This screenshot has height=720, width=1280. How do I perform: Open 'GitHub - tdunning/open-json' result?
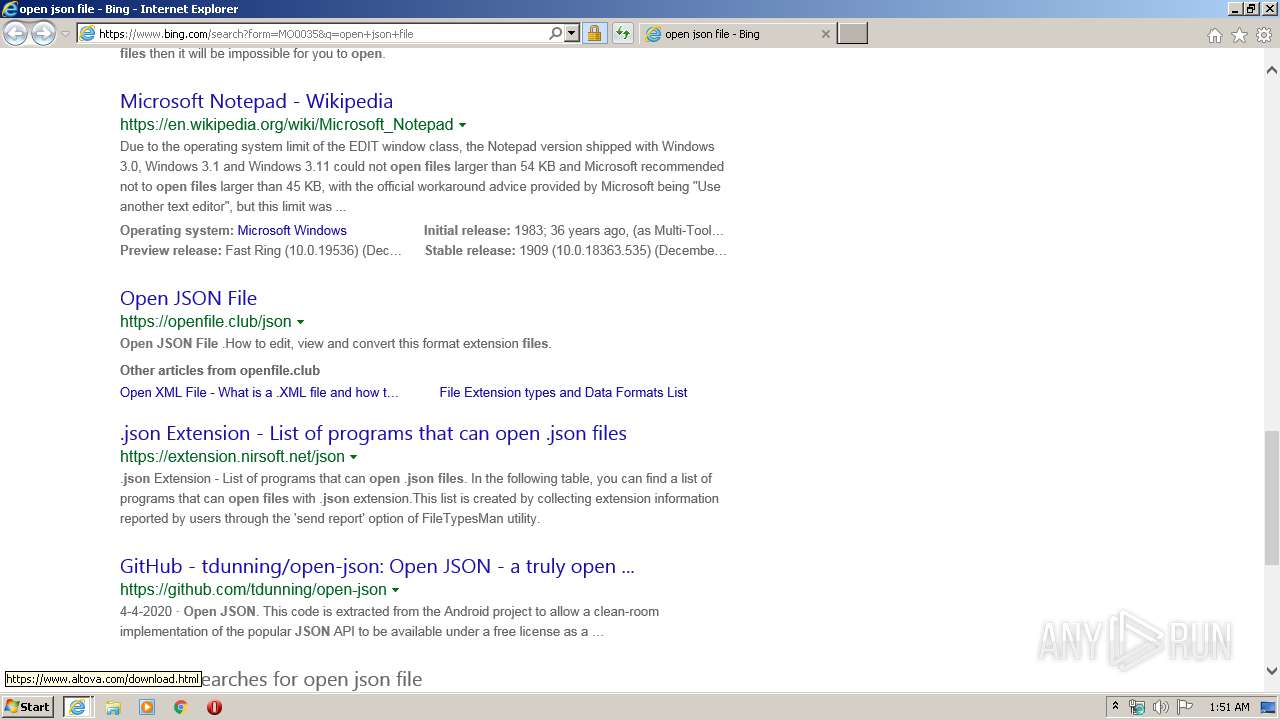coord(377,566)
